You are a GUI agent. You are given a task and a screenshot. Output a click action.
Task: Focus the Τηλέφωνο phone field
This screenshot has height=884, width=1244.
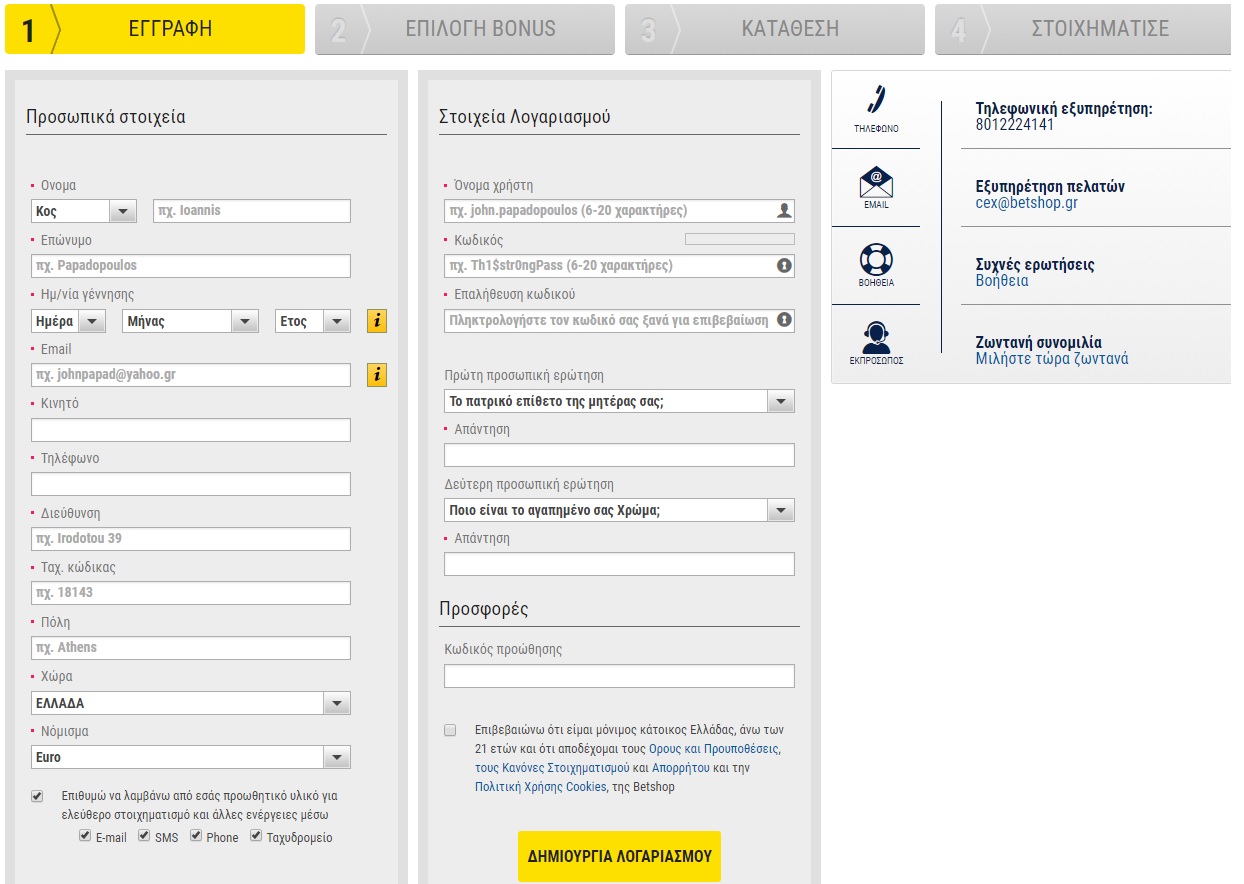coord(191,484)
